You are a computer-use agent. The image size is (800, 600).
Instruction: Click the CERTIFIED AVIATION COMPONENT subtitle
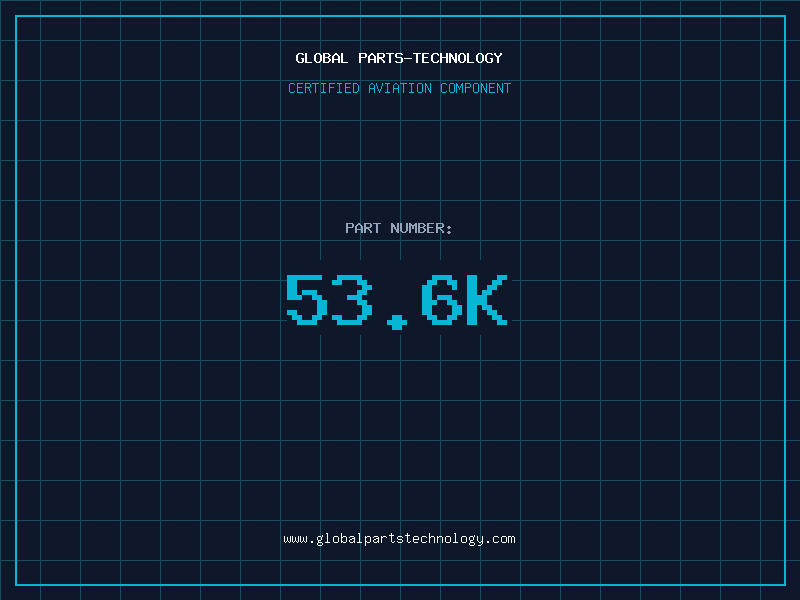pos(399,88)
